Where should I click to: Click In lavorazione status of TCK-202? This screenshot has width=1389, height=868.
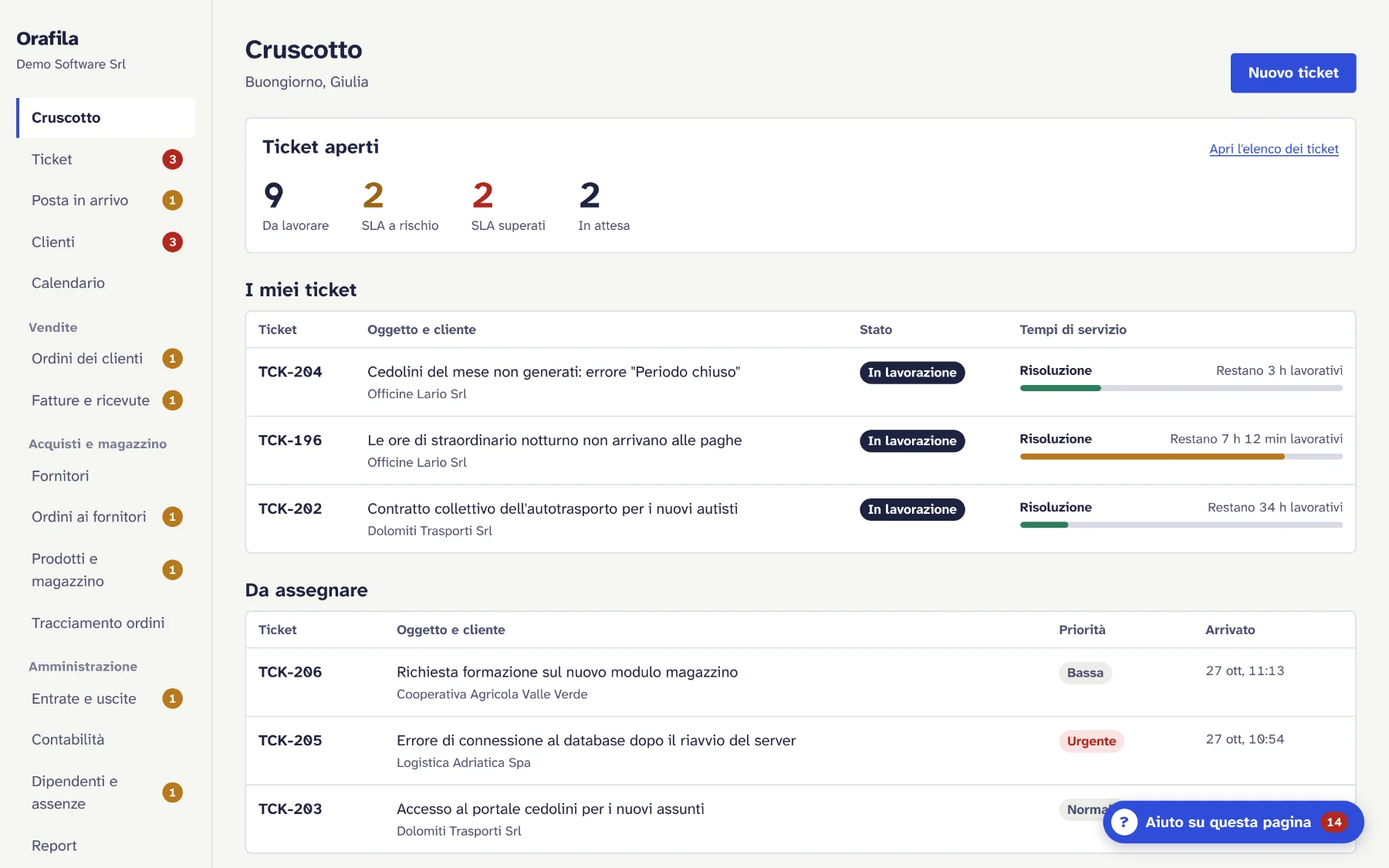[x=911, y=509]
